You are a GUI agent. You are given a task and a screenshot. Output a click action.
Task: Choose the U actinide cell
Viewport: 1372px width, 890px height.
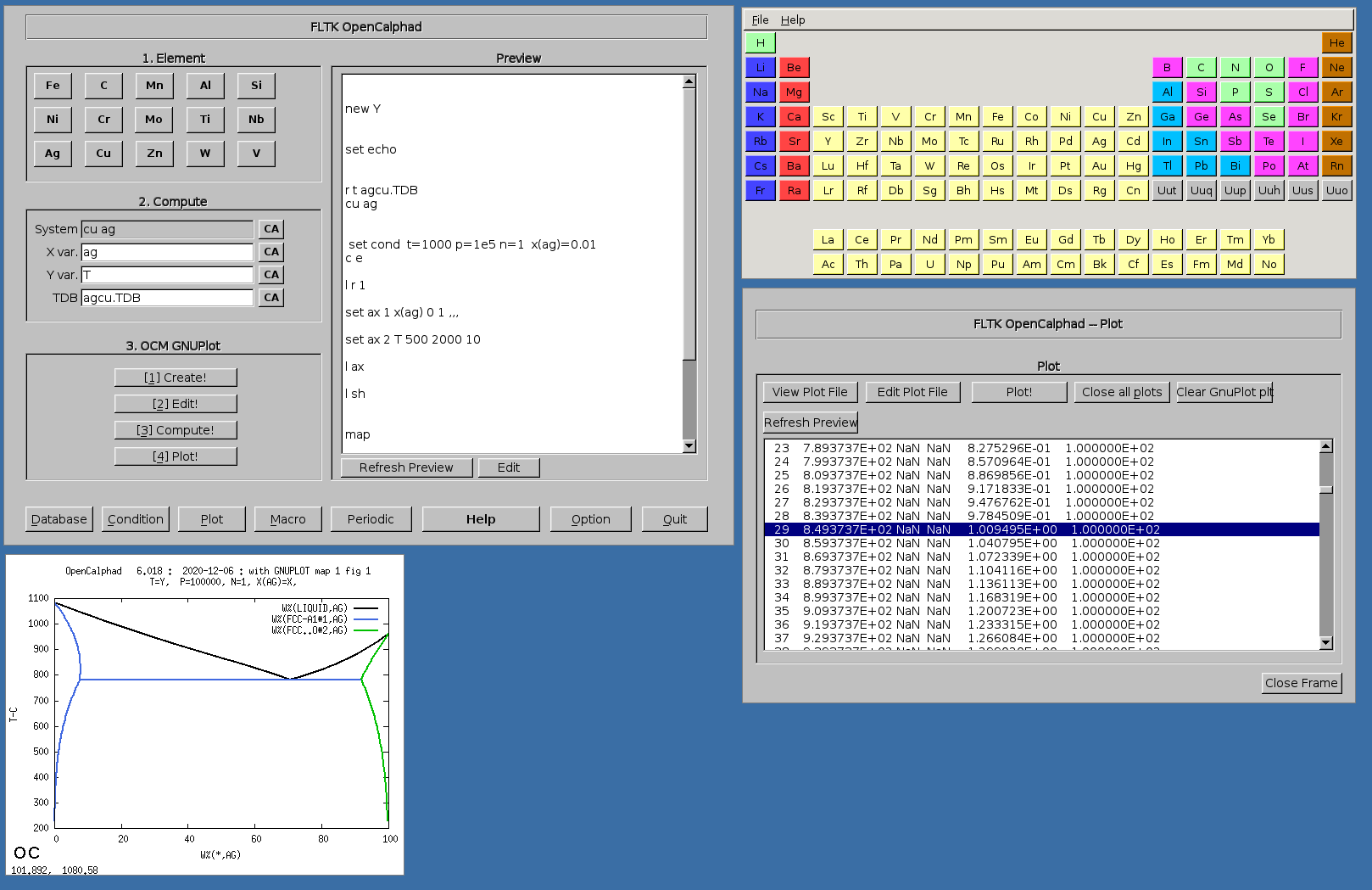930,265
